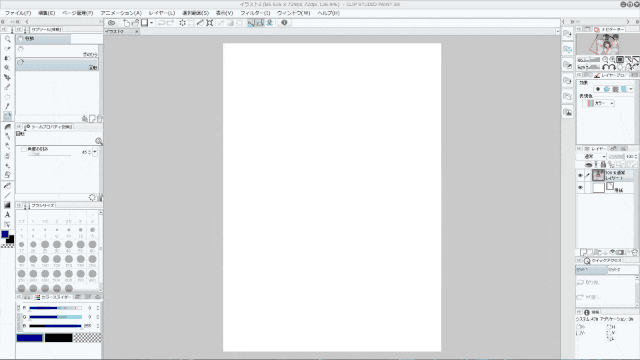The image size is (640, 360).
Task: Click delete layer trash icon in Layer panel
Action: [x=634, y=253]
